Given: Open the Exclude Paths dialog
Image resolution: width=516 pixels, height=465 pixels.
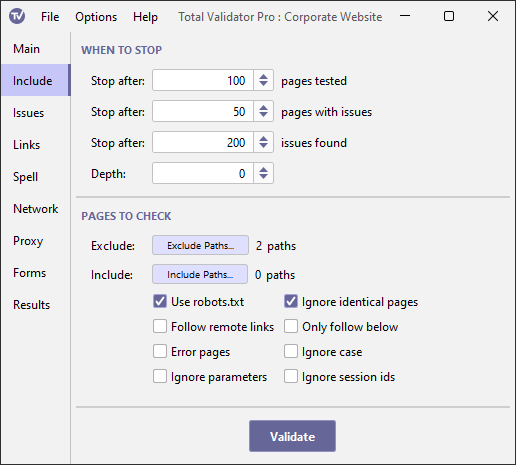Looking at the screenshot, I should (200, 245).
